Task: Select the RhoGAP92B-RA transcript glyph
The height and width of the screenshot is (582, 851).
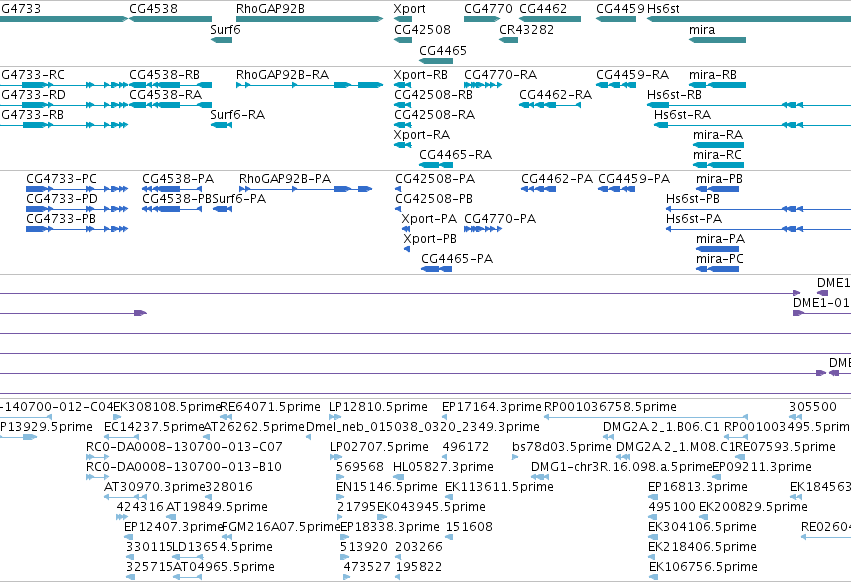Action: click(x=309, y=85)
